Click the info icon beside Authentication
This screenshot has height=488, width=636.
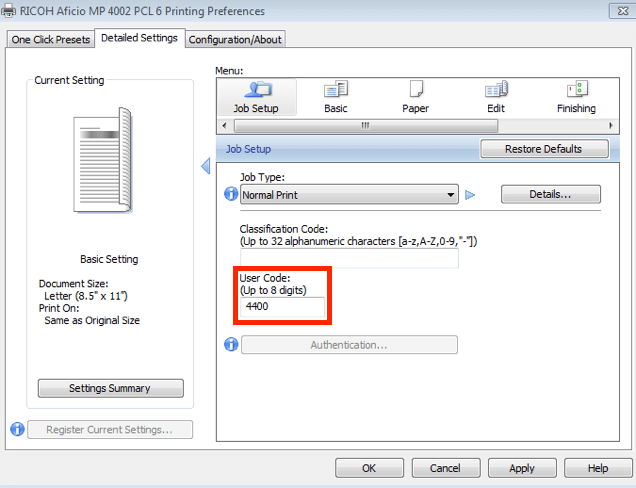pyautogui.click(x=231, y=345)
